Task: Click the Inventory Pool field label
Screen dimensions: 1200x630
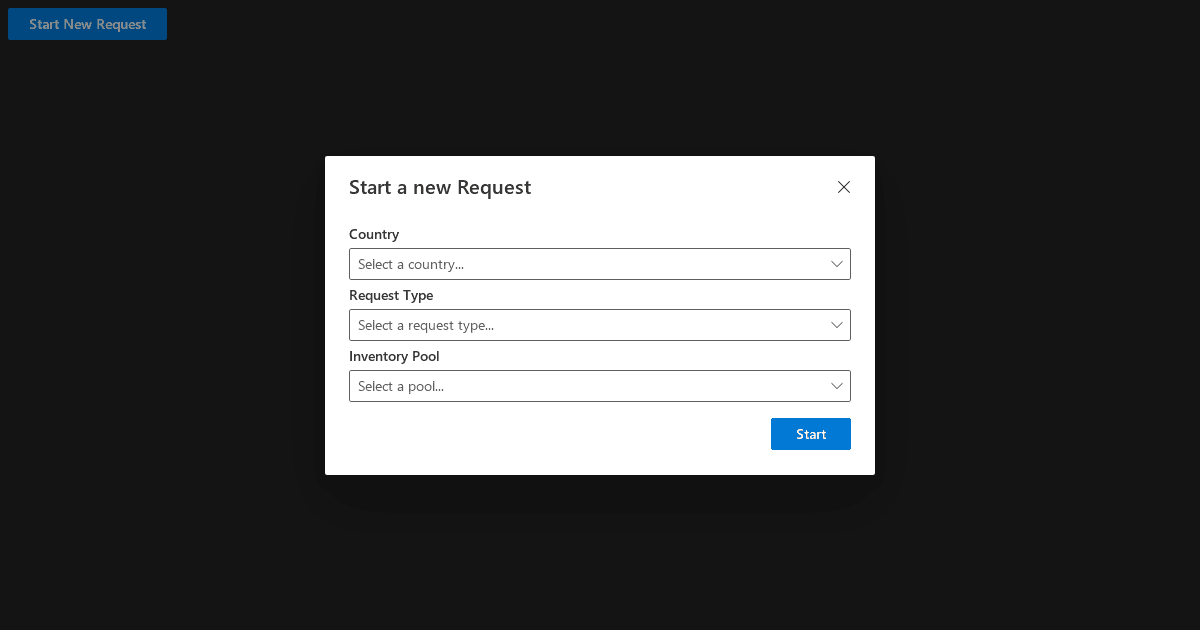Action: pyautogui.click(x=394, y=356)
